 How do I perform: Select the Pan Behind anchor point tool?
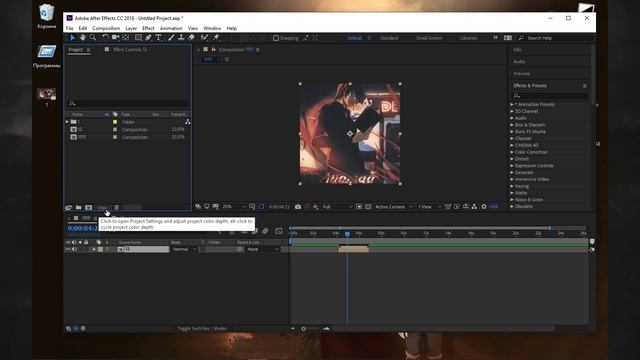pos(126,38)
